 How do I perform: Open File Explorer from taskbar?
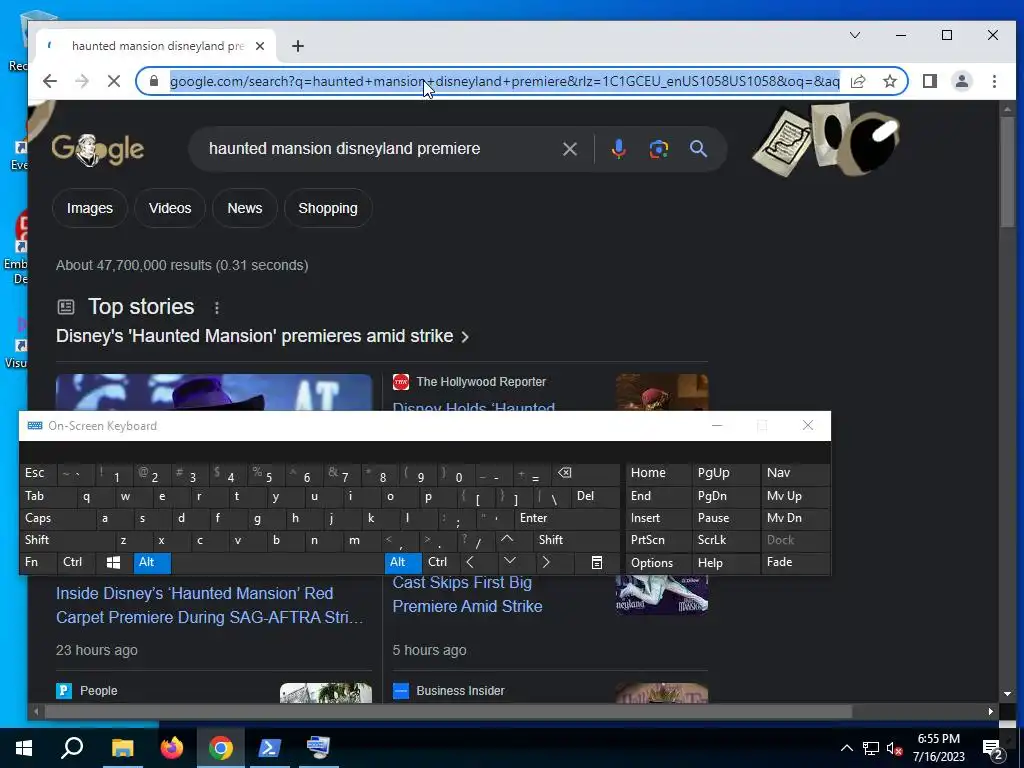point(122,748)
